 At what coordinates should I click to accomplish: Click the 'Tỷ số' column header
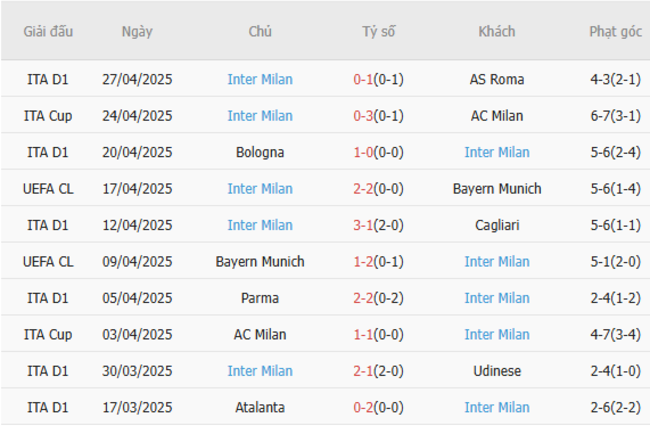(379, 31)
